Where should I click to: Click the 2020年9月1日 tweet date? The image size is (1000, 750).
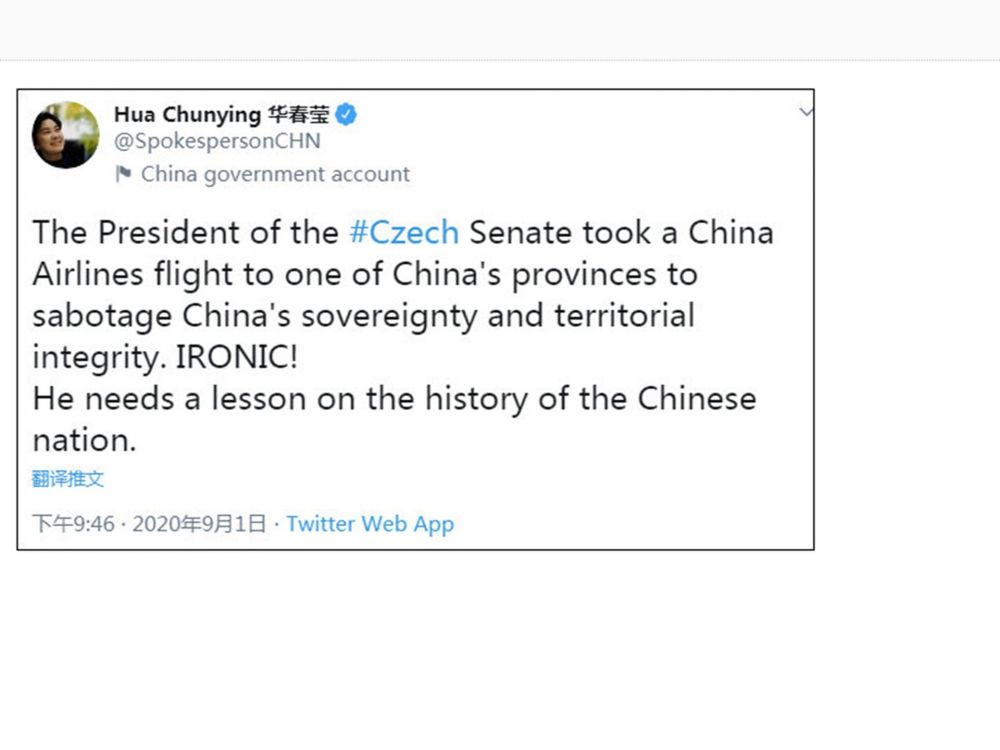pos(199,524)
